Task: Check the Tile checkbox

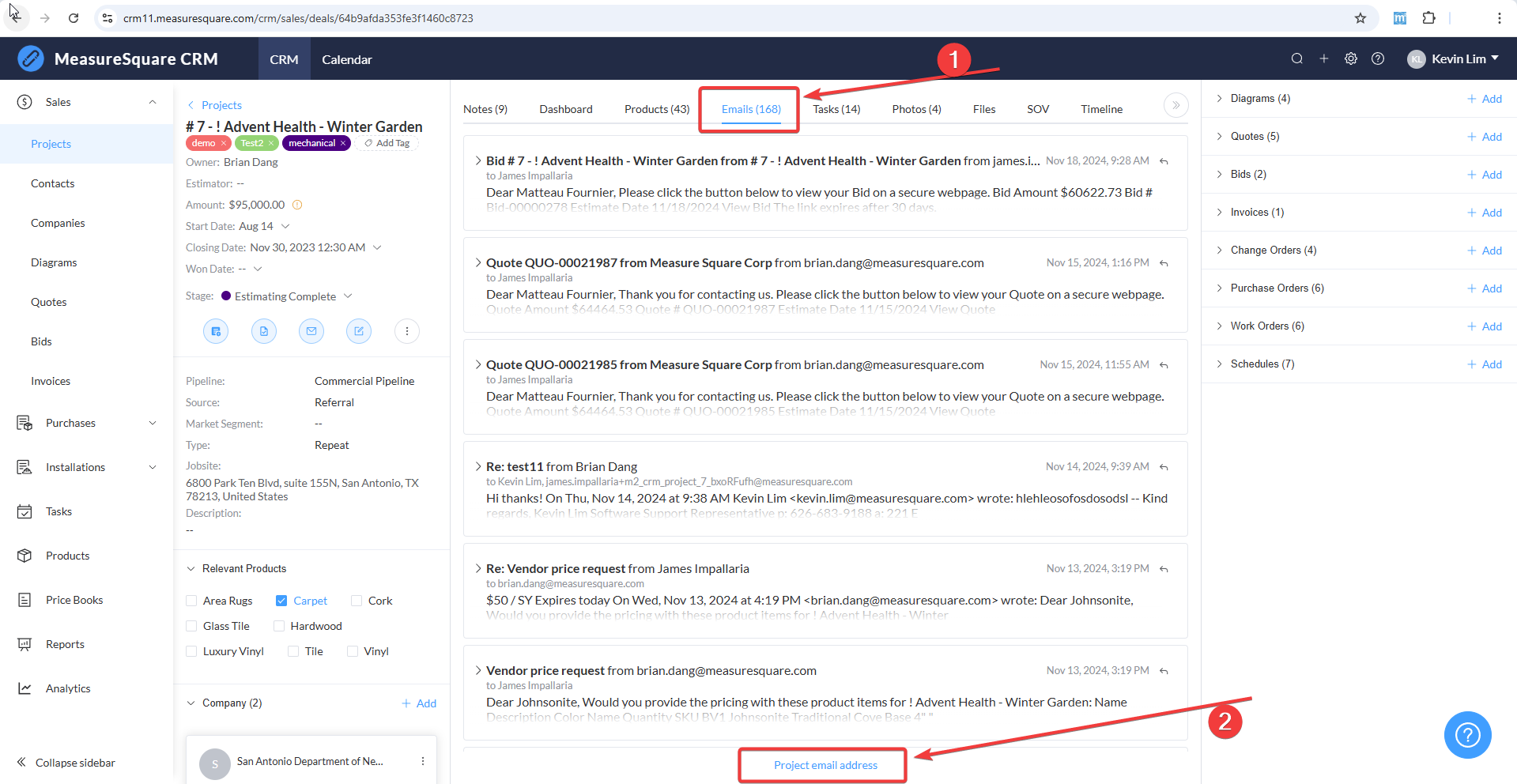Action: pos(293,651)
